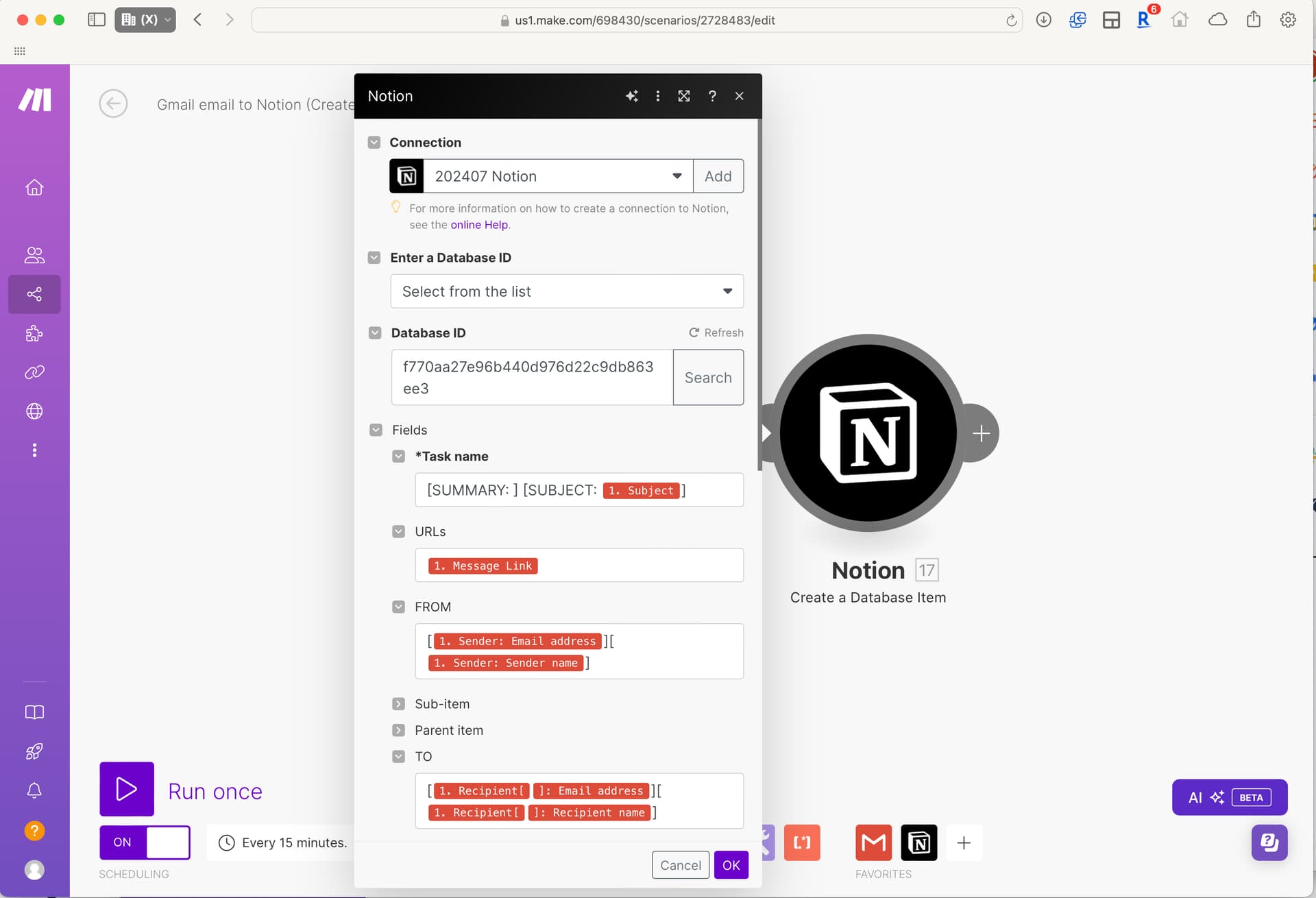Click the Add connection button

718,176
